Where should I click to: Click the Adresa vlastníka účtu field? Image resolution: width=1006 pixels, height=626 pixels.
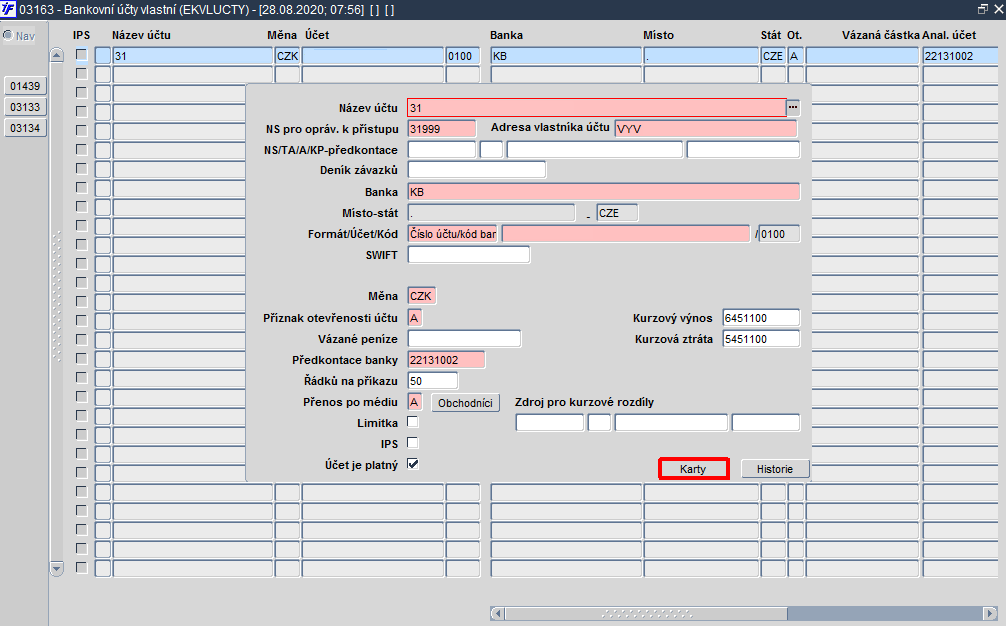tap(706, 129)
